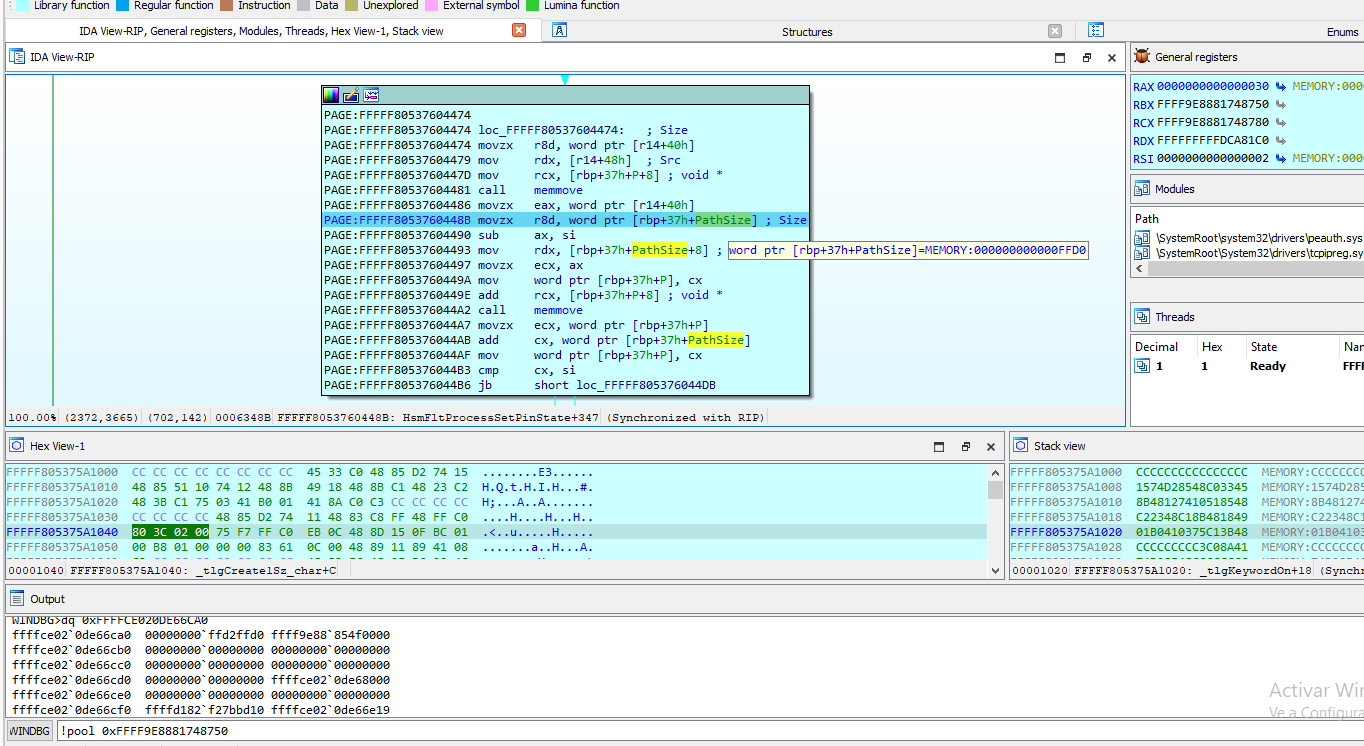
Task: Click the node color icon in graph block
Action: [x=330, y=95]
